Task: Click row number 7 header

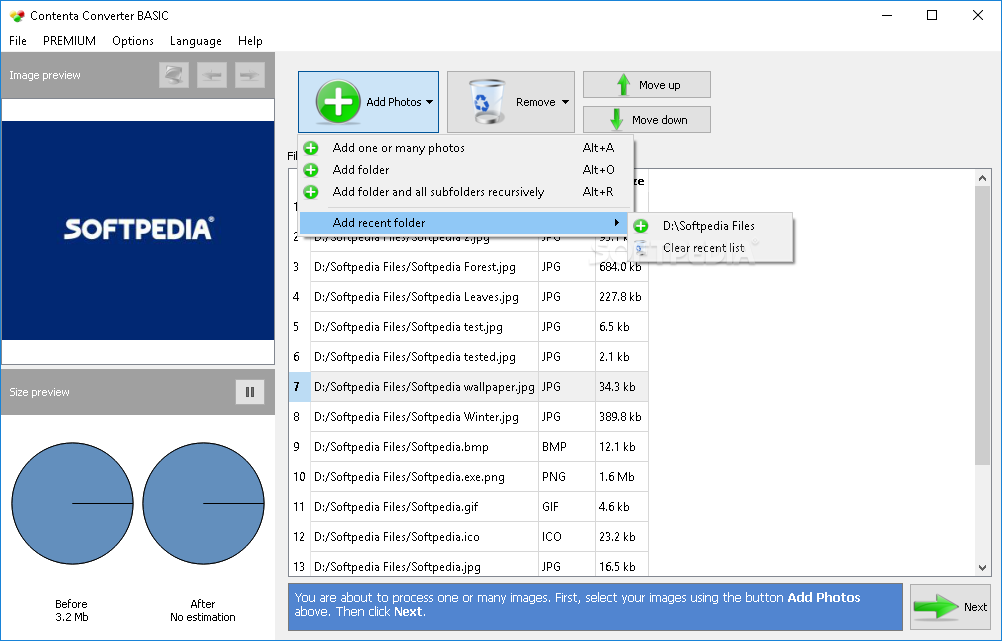Action: (299, 387)
